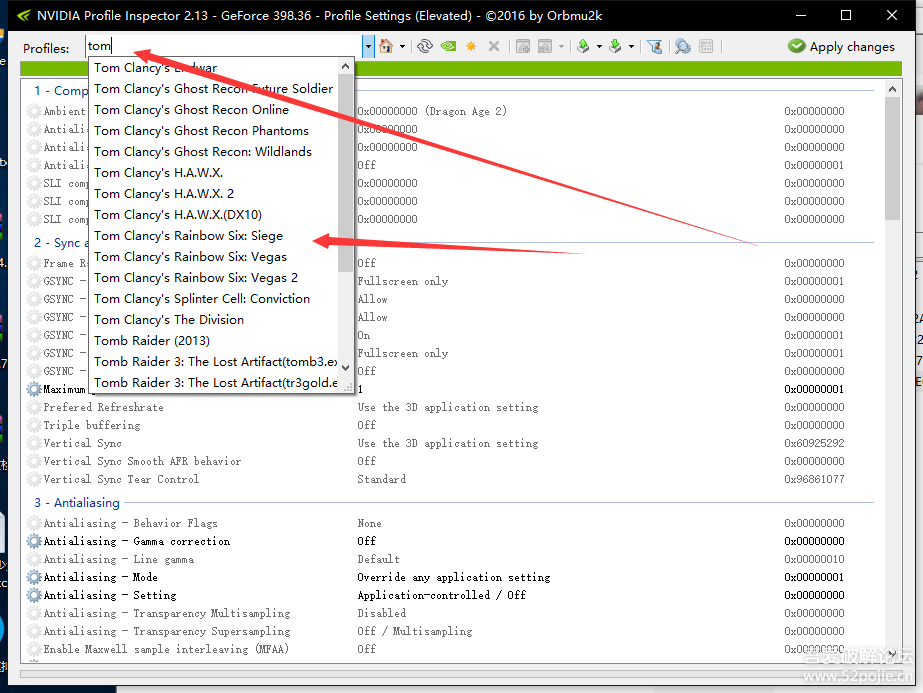Image resolution: width=923 pixels, height=693 pixels.
Task: Click gear icon beside Antialiasing - Mode
Action: tap(35, 577)
